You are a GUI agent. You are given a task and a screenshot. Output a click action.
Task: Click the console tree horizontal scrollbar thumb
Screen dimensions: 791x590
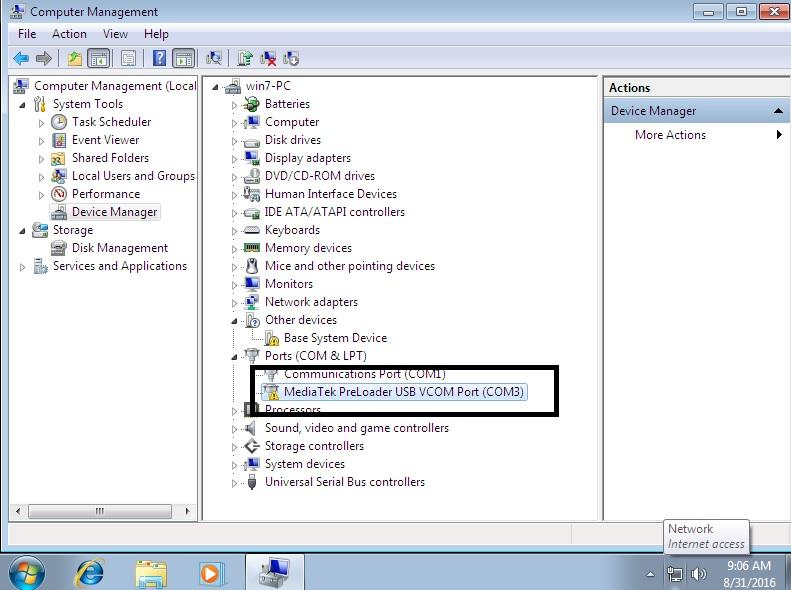coord(100,511)
